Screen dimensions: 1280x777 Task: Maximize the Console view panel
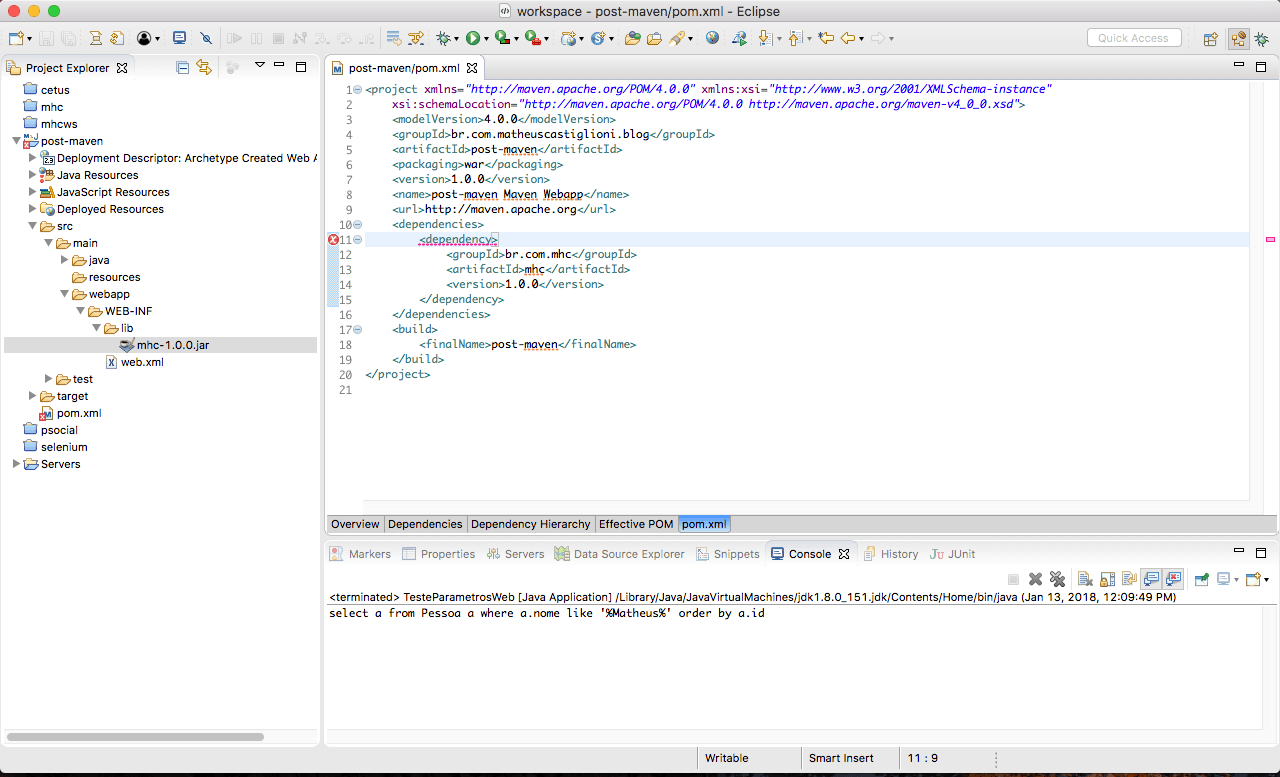[x=1263, y=552]
